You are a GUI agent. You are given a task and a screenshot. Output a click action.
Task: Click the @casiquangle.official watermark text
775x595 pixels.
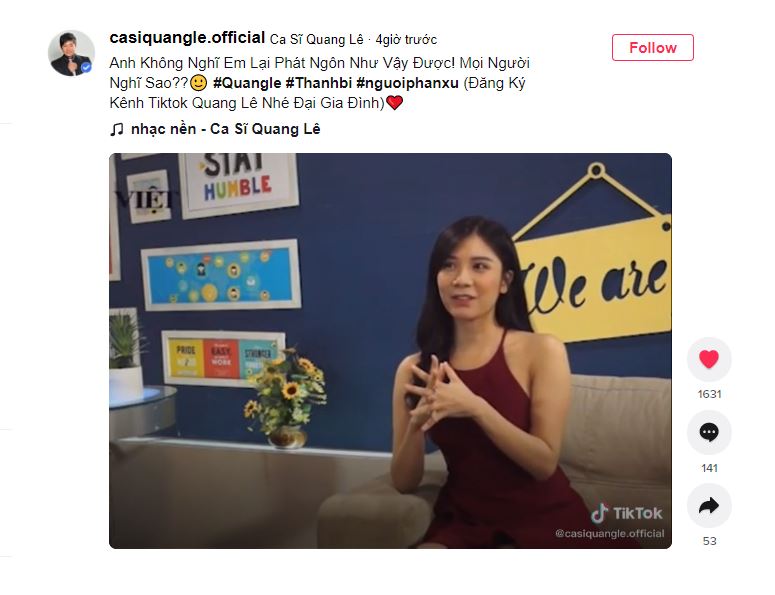point(609,534)
